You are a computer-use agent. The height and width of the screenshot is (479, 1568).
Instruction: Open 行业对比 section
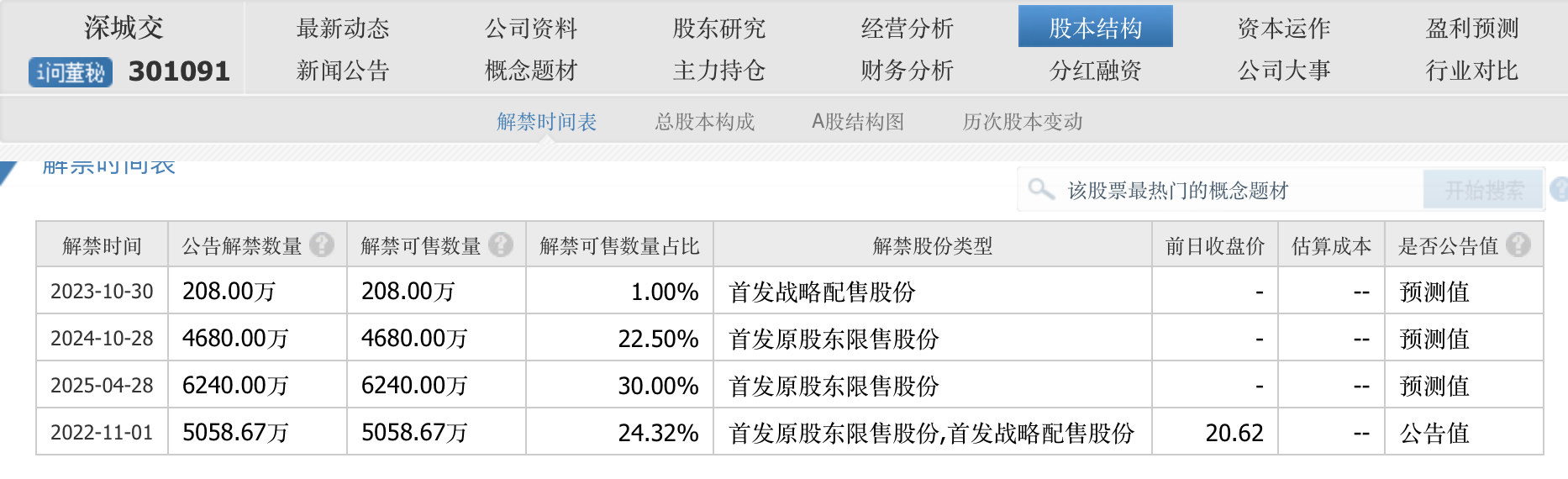1472,71
